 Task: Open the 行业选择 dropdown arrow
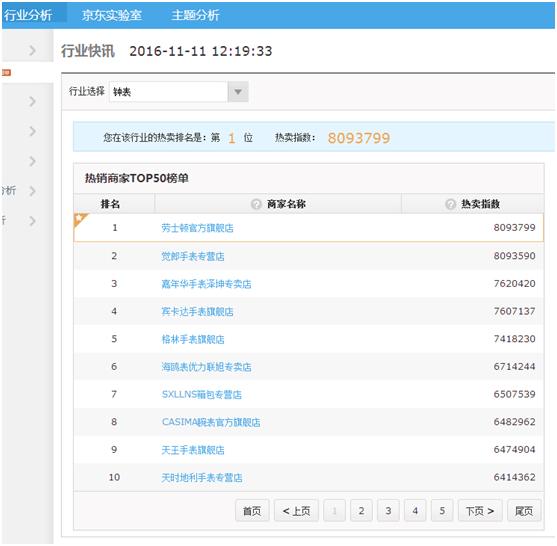238,92
